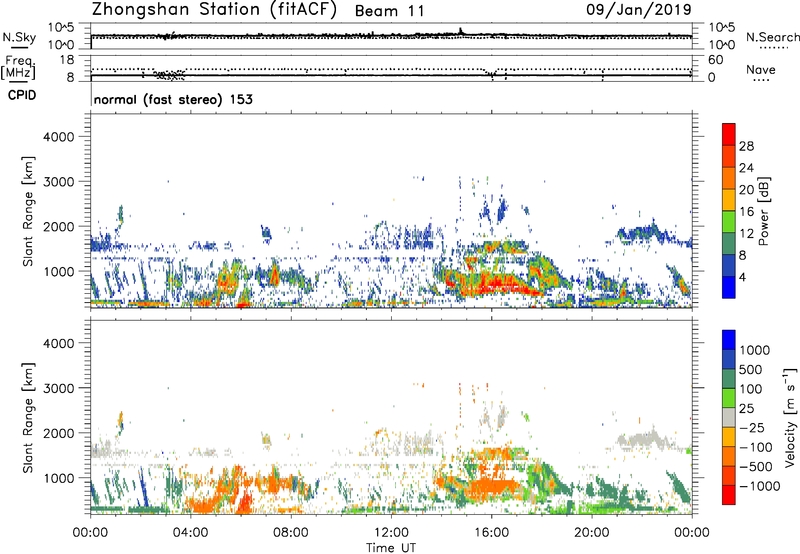Click the "Velocity [m s⁻¹]" color bar title
This screenshot has height=554, width=800.
790,417
